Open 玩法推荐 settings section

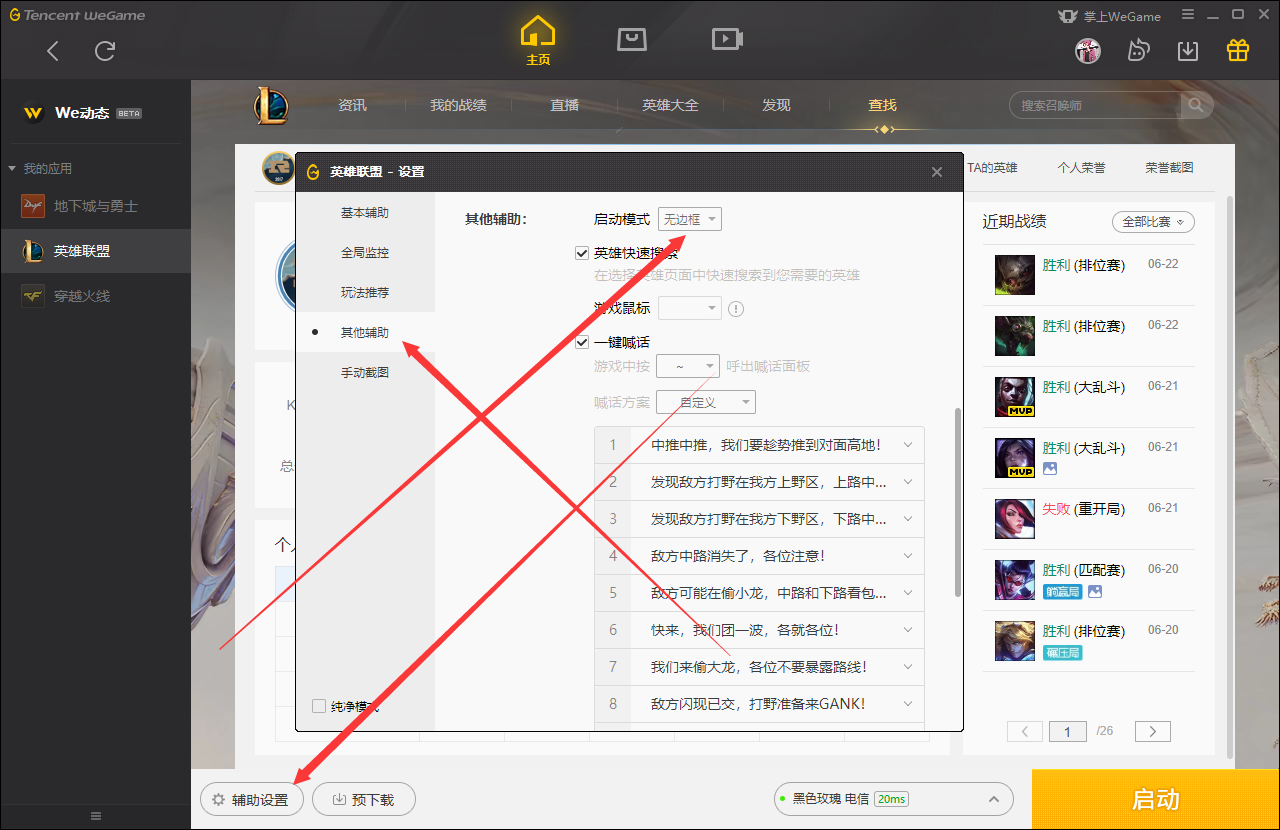click(365, 293)
